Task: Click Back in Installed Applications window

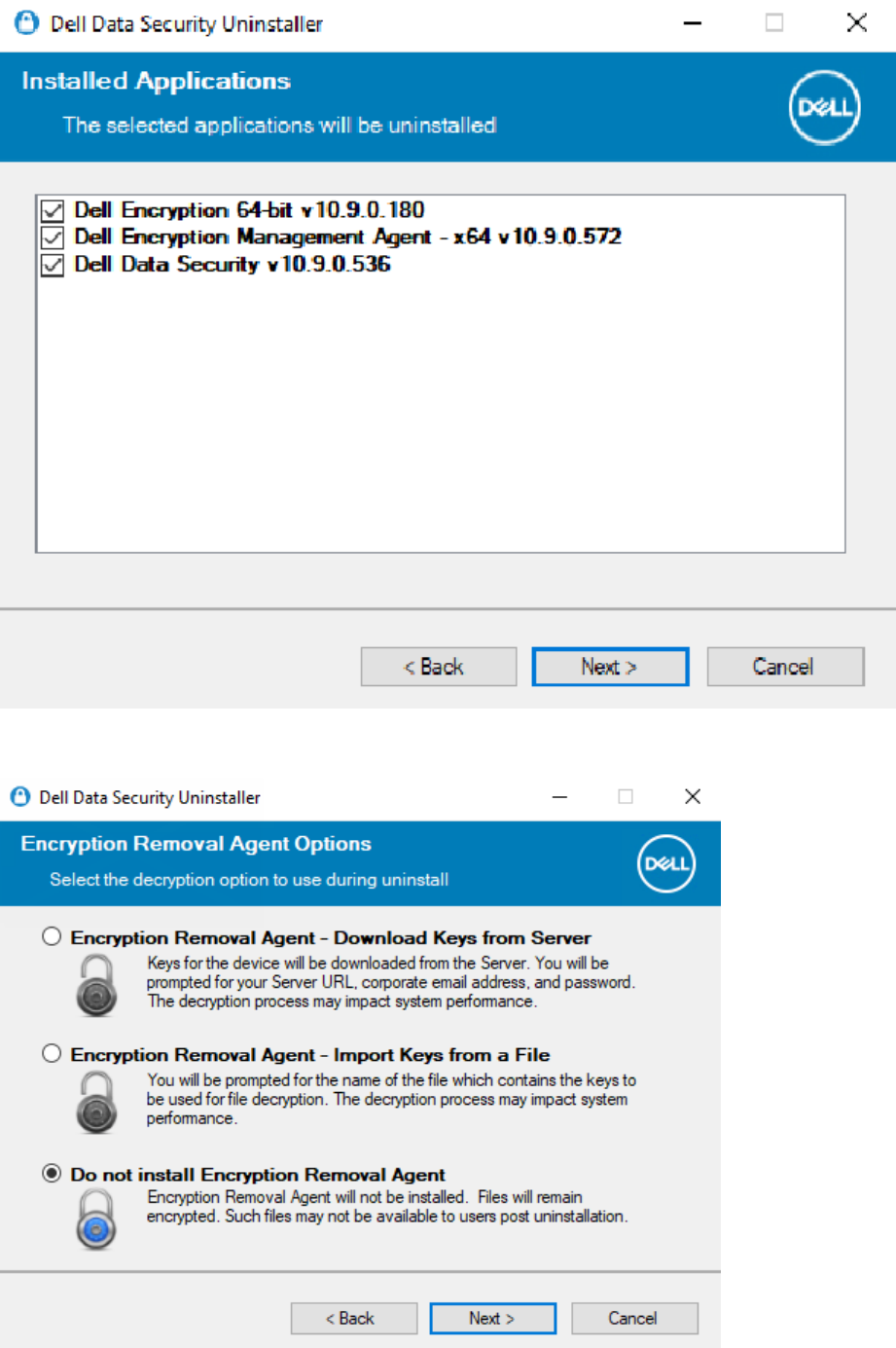Action: (439, 667)
